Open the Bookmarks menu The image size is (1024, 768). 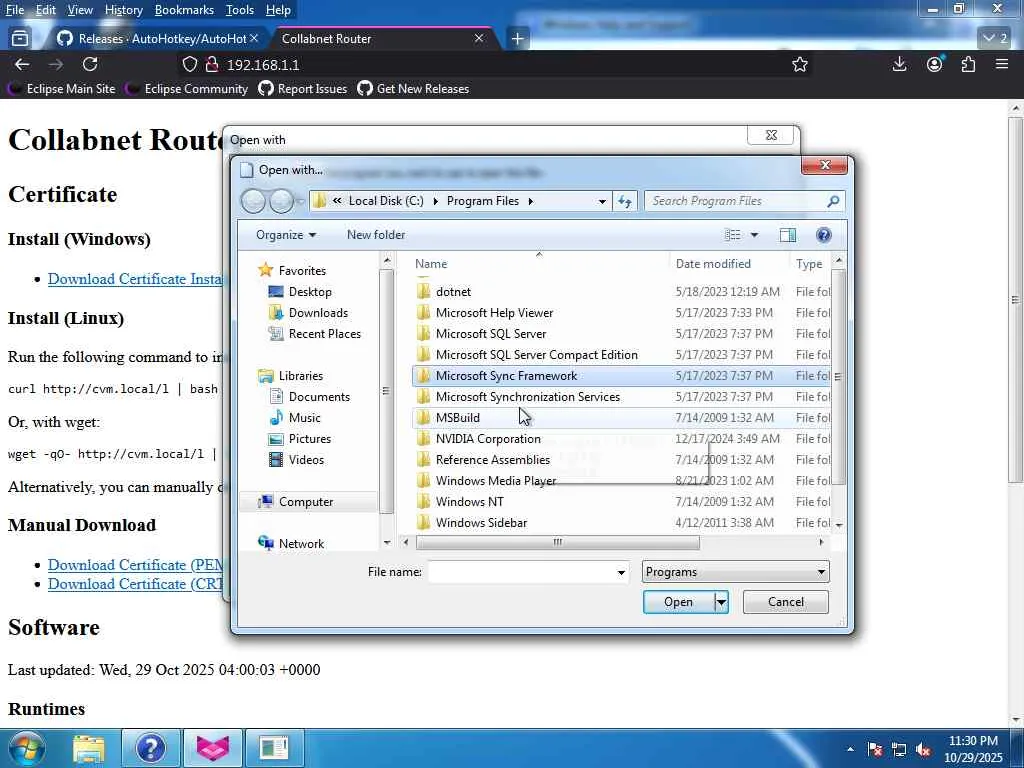184,10
